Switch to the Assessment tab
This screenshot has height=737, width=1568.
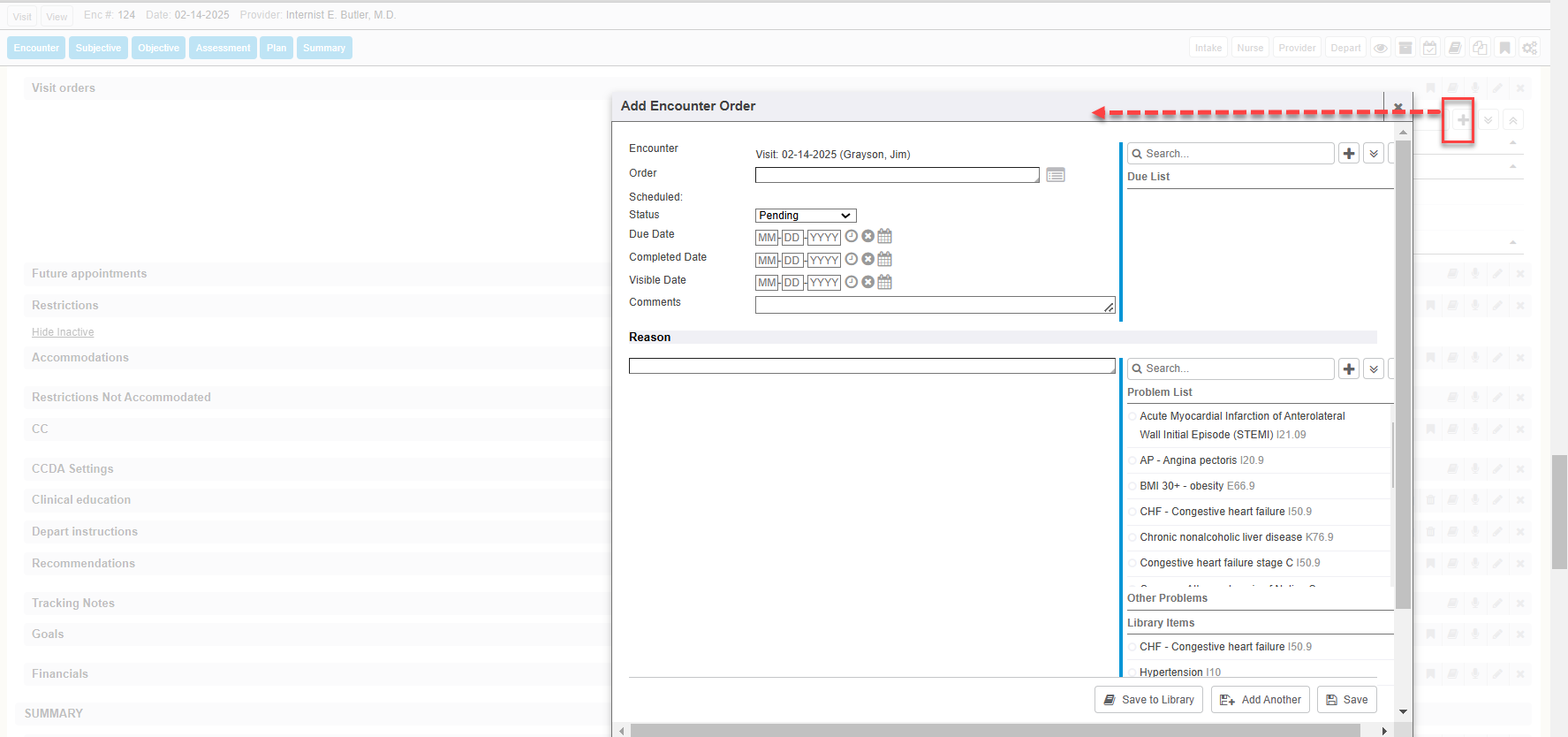pos(223,48)
